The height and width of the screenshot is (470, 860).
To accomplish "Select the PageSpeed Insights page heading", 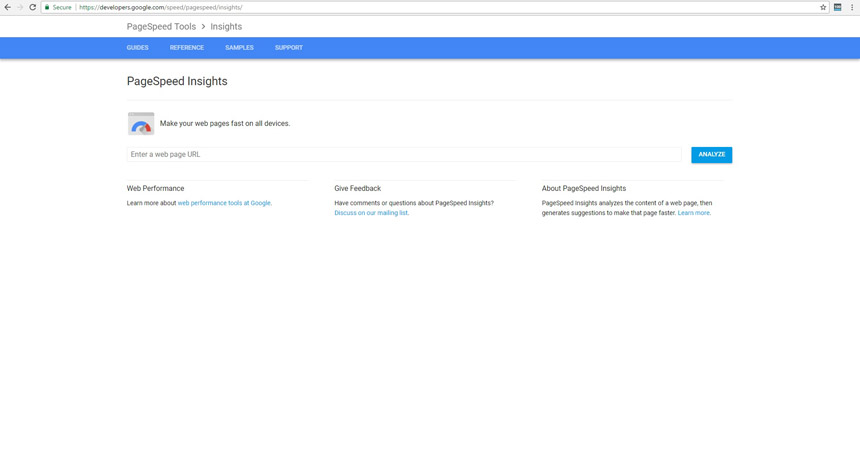I will pyautogui.click(x=177, y=81).
